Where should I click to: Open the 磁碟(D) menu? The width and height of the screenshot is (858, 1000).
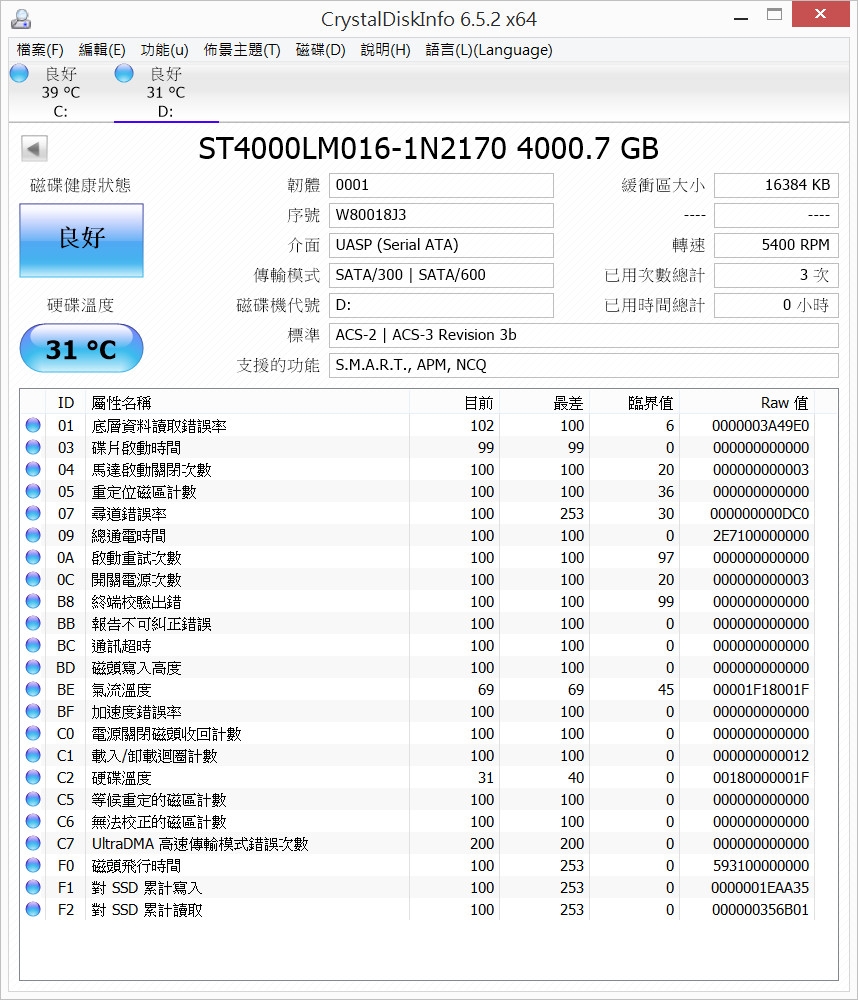click(320, 50)
